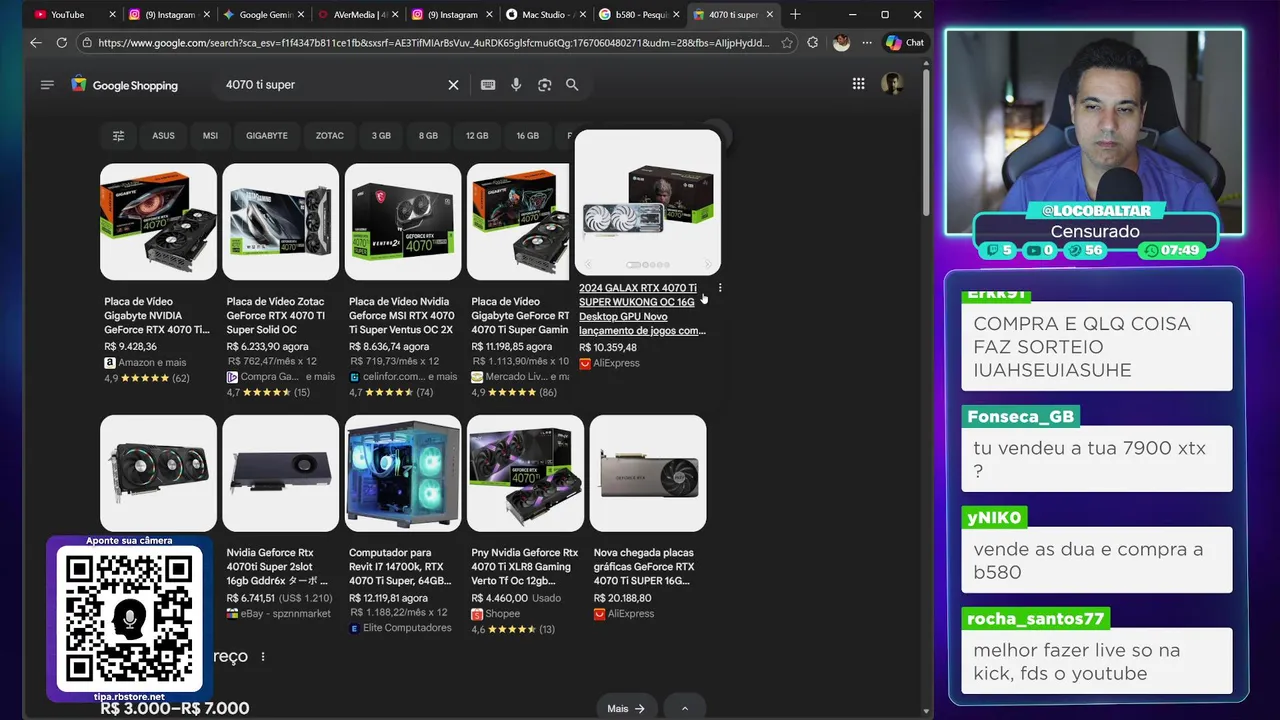Viewport: 1280px width, 720px height.
Task: Open options menu beside price section heading
Action: [263, 657]
